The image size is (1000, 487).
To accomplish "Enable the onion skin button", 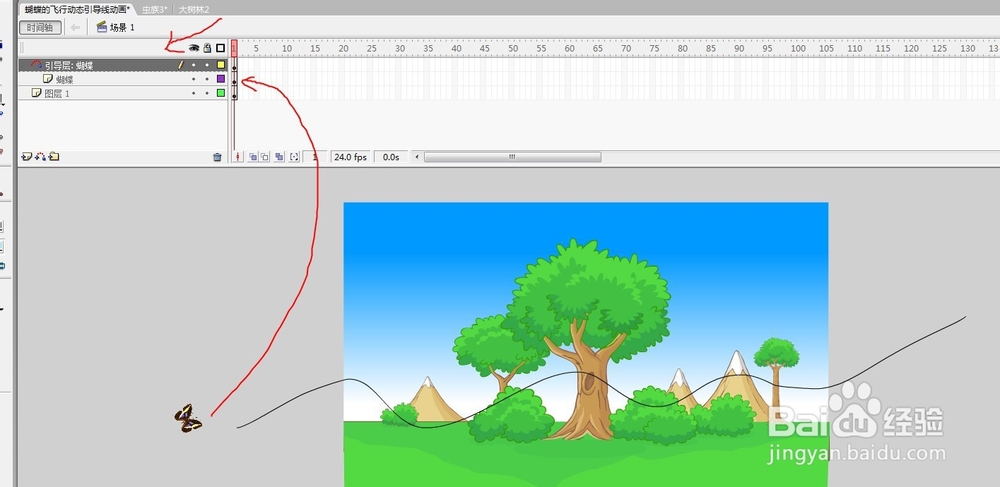I will coord(253,157).
